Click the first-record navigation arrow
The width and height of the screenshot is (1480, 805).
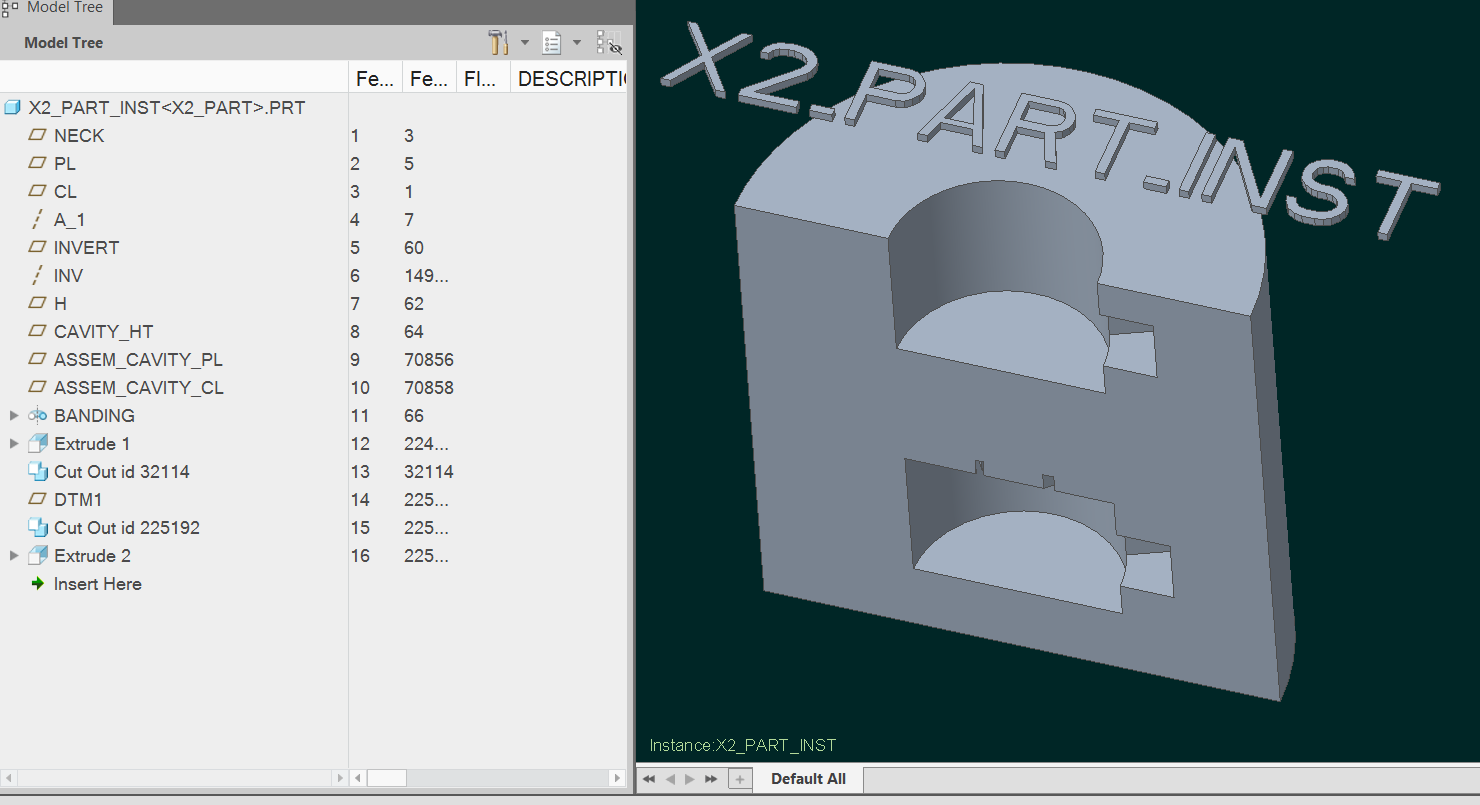coord(648,779)
